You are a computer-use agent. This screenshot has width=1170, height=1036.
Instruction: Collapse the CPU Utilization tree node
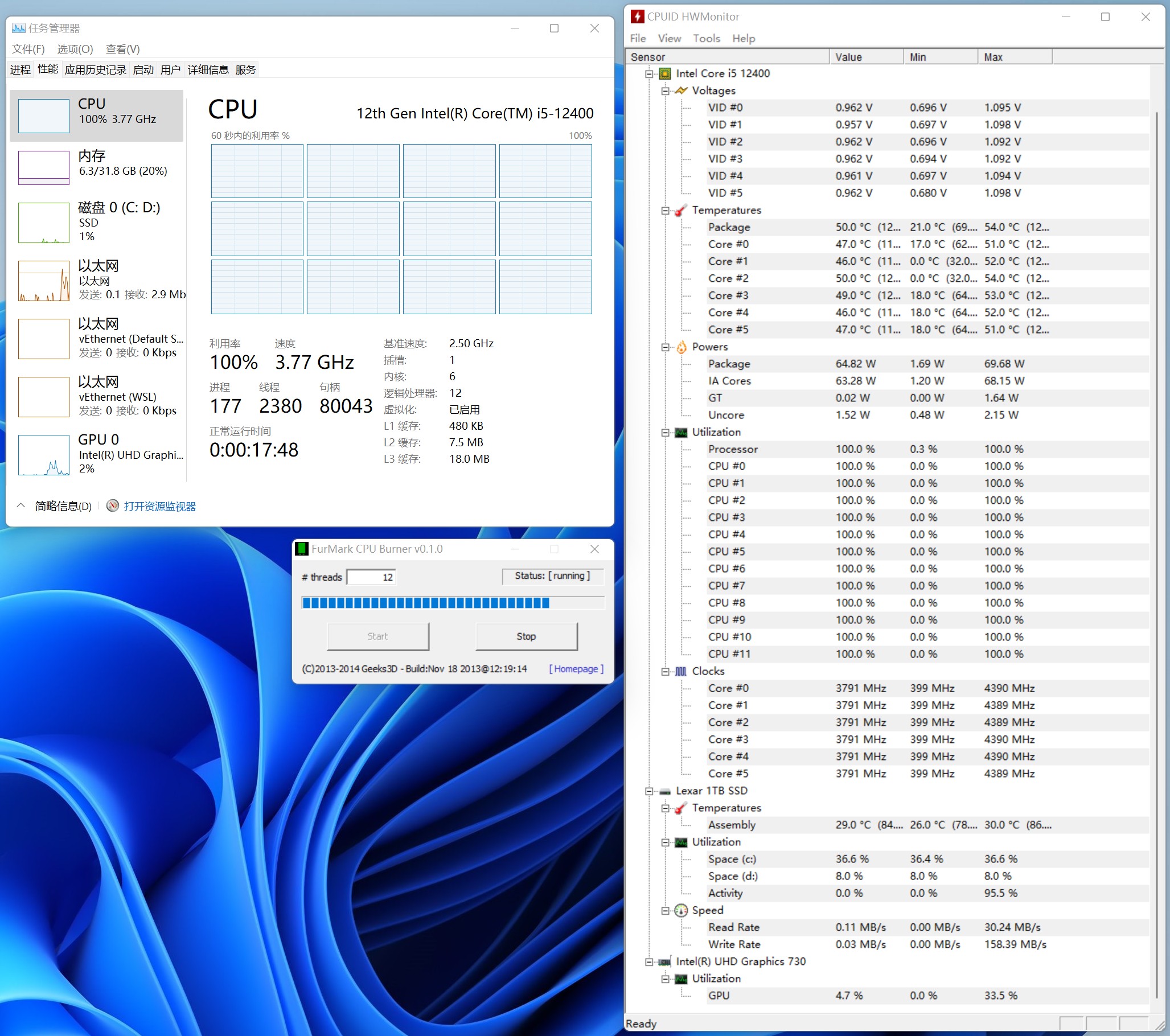[x=665, y=433]
